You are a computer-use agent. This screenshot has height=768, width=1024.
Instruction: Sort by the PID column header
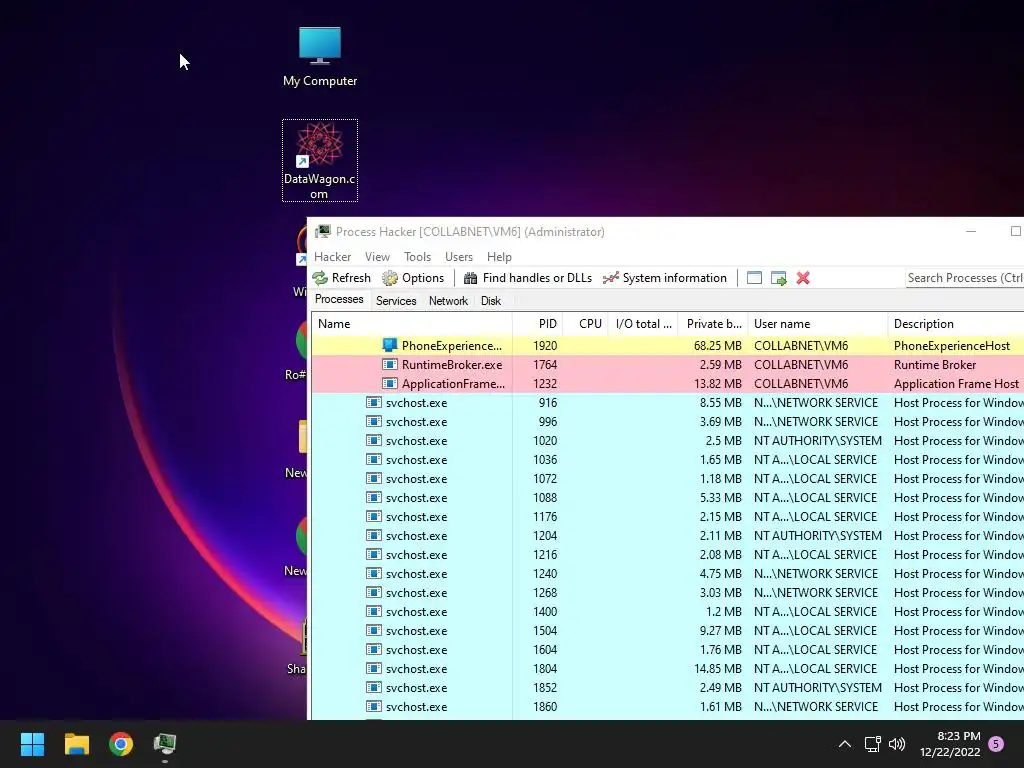pyautogui.click(x=537, y=324)
